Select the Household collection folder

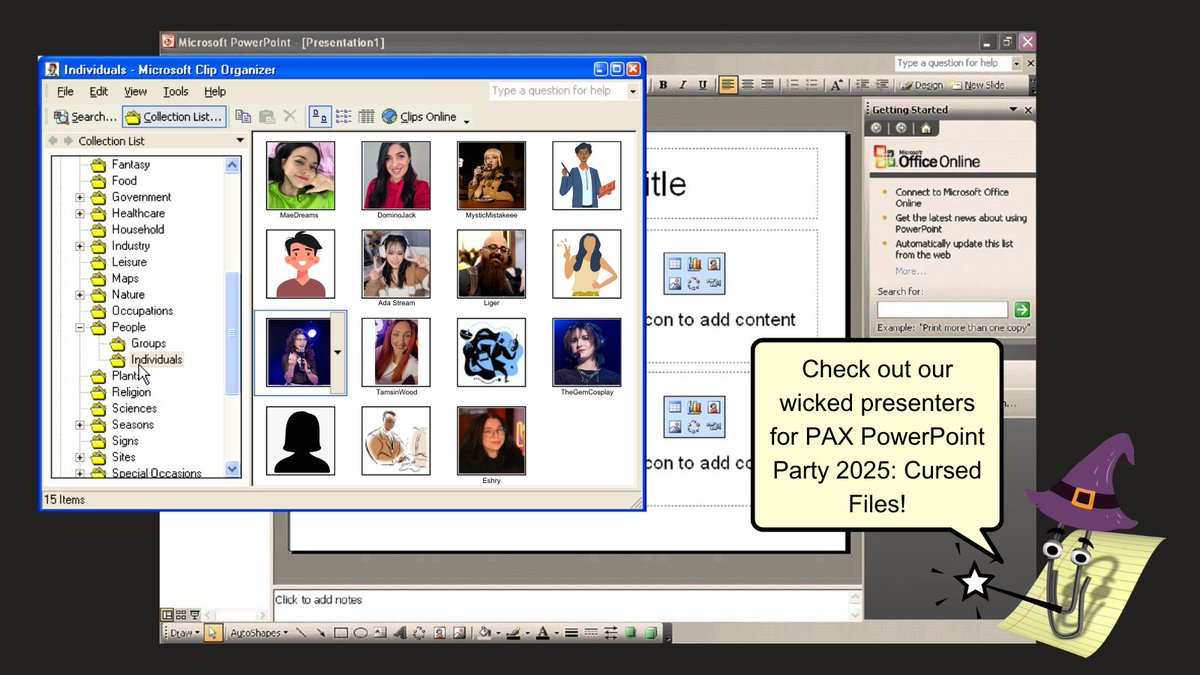pyautogui.click(x=127, y=229)
